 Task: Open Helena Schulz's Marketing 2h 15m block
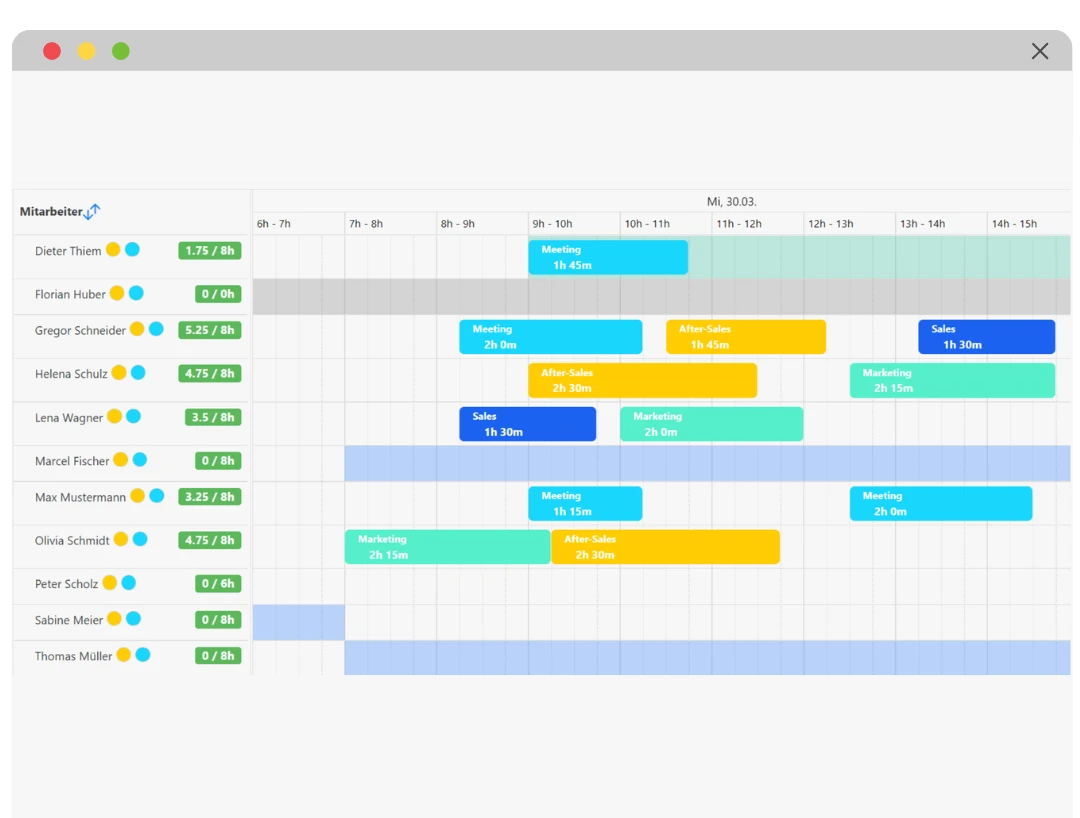[953, 380]
